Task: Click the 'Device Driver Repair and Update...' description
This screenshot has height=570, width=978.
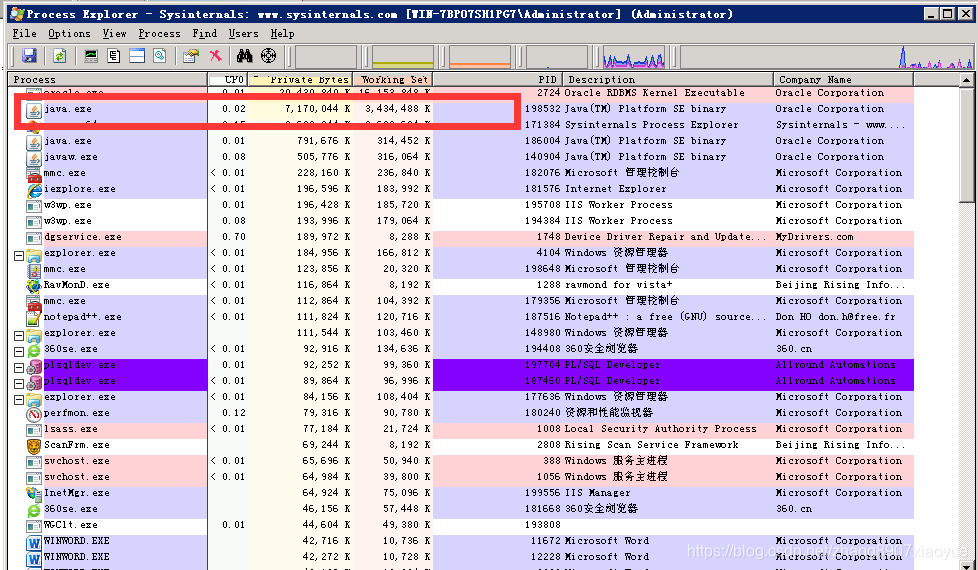Action: point(665,237)
